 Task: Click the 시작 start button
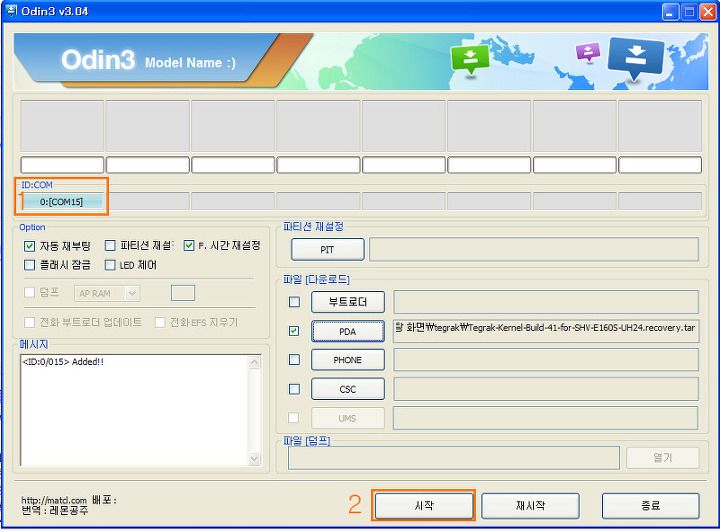[x=423, y=505]
